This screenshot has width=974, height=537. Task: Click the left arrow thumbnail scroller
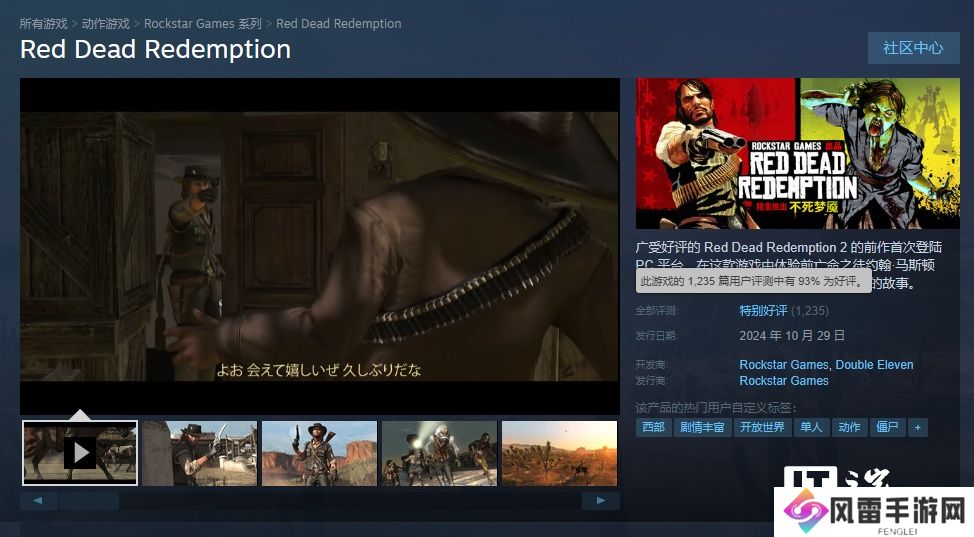coord(39,500)
